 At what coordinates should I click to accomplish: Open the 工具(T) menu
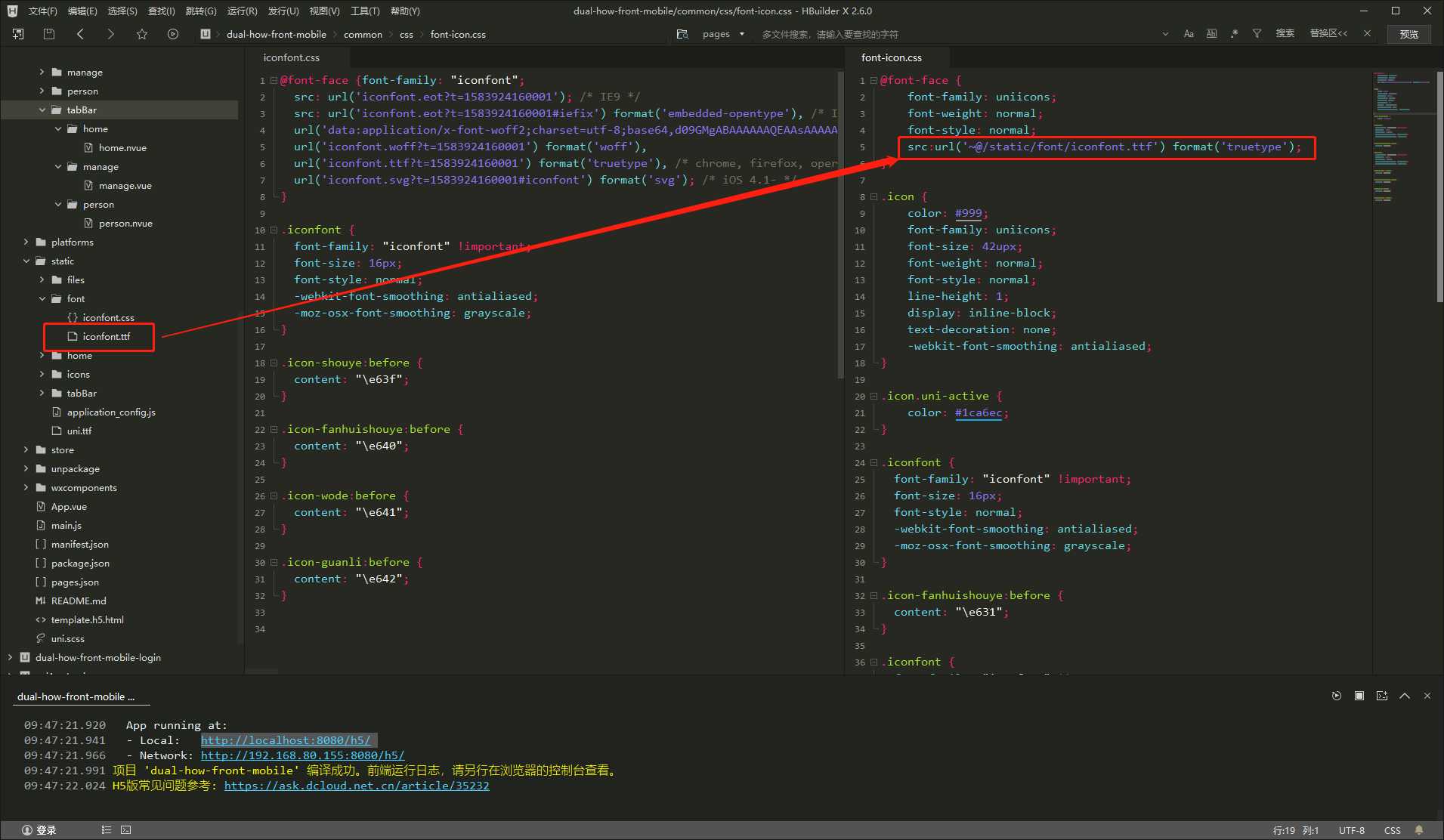click(364, 11)
